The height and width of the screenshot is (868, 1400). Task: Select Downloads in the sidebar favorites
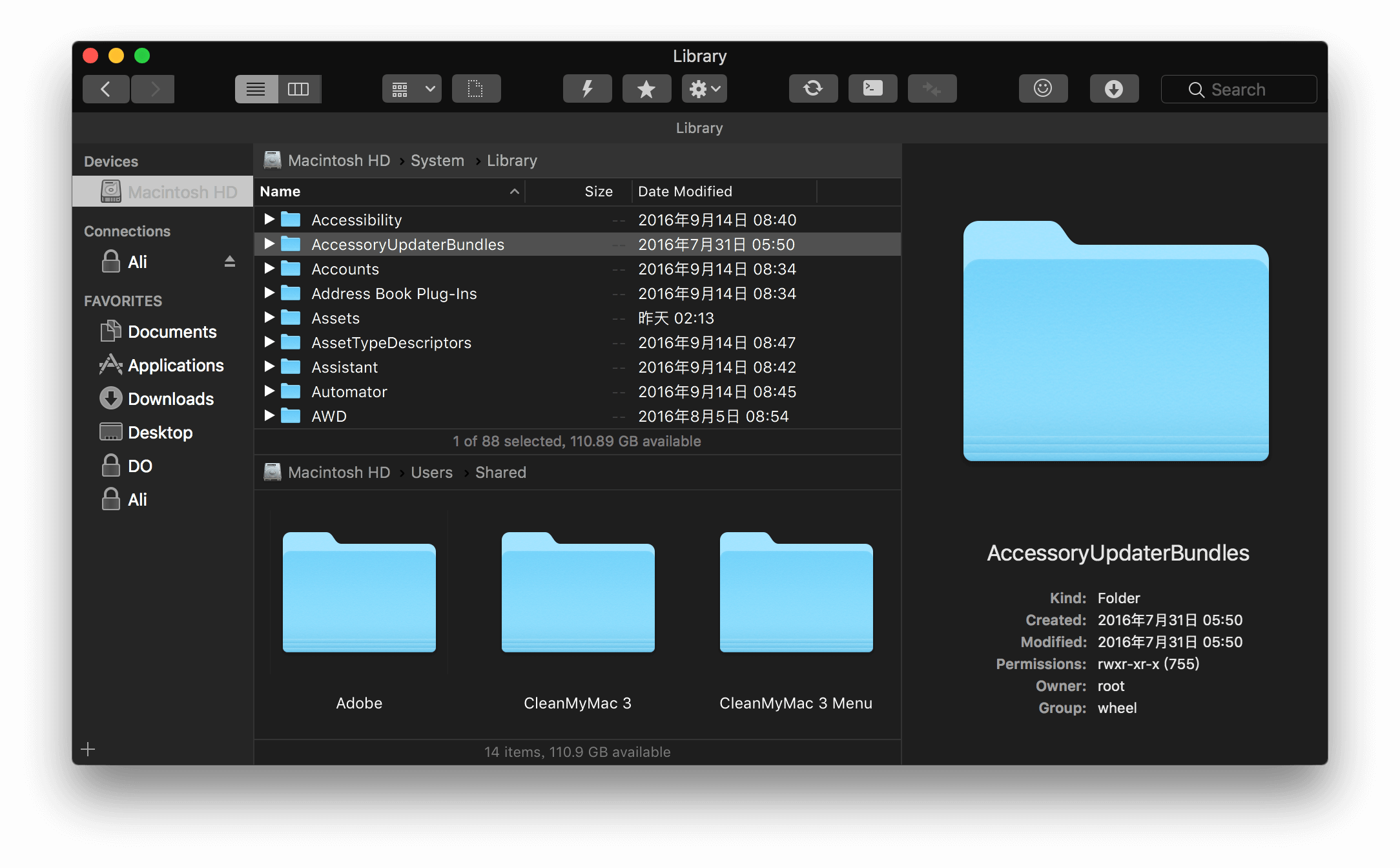point(170,399)
